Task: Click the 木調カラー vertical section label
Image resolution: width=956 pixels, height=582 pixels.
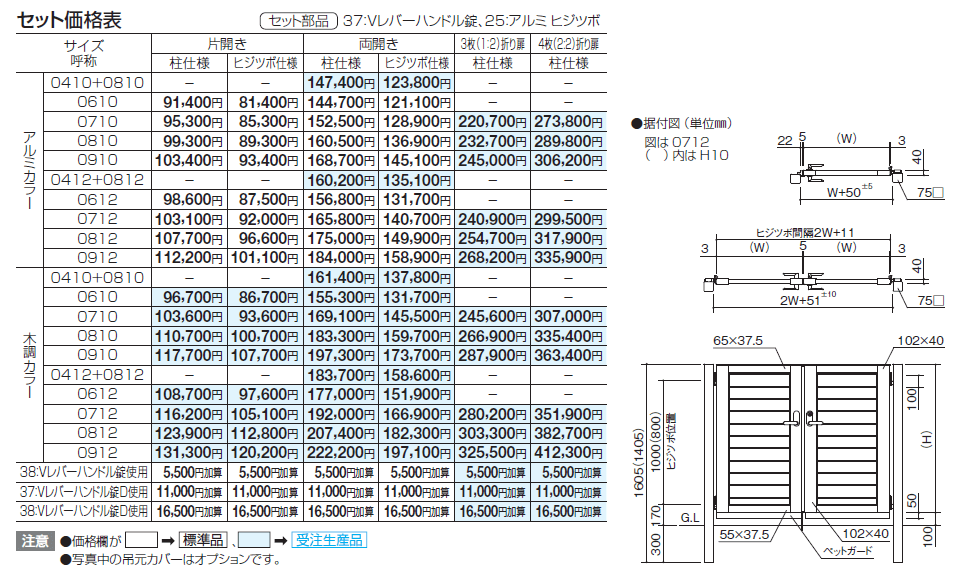Action: (30, 365)
